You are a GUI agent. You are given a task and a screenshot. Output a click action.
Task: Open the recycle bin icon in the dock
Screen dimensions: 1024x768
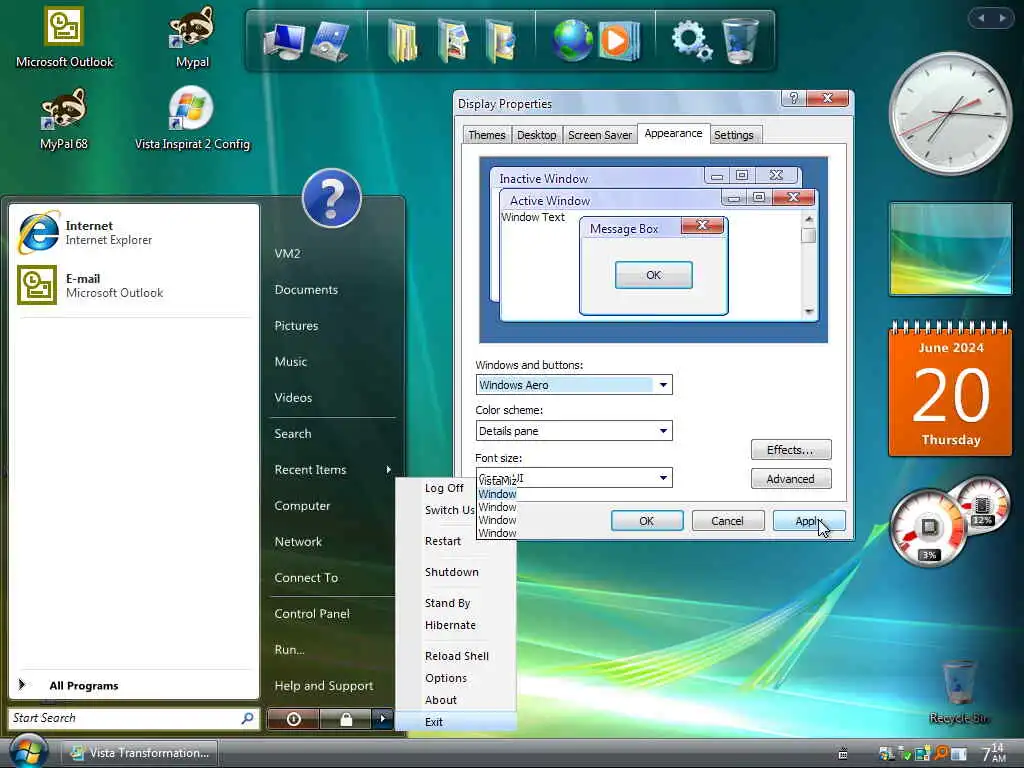pos(740,41)
